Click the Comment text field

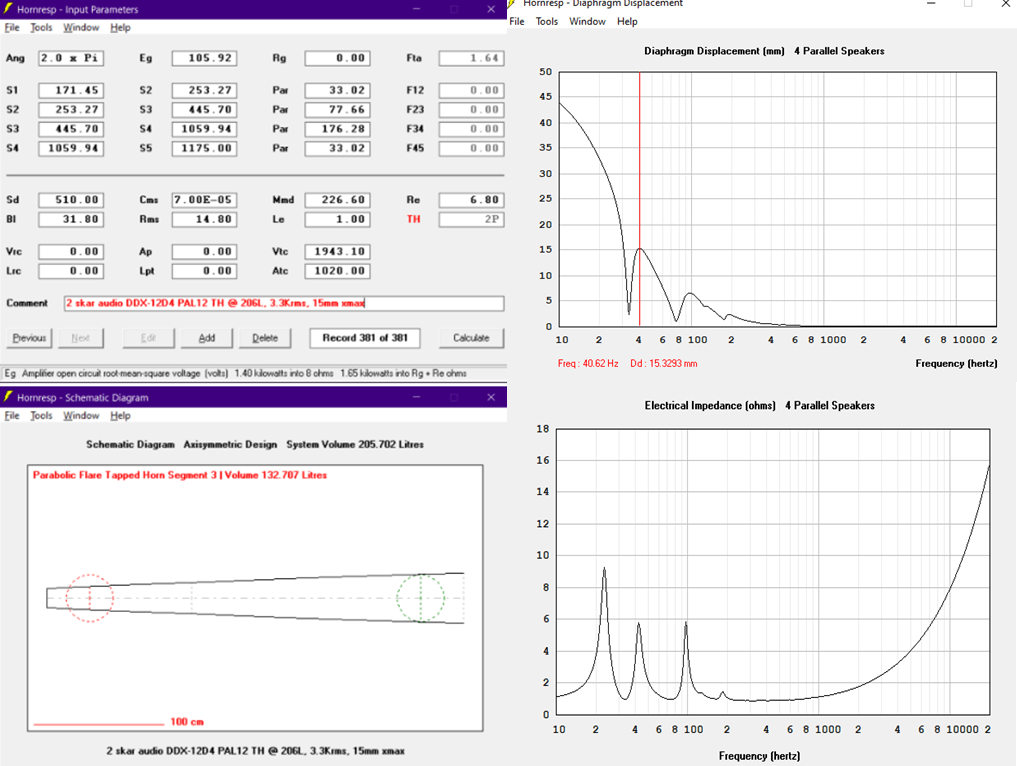[283, 303]
